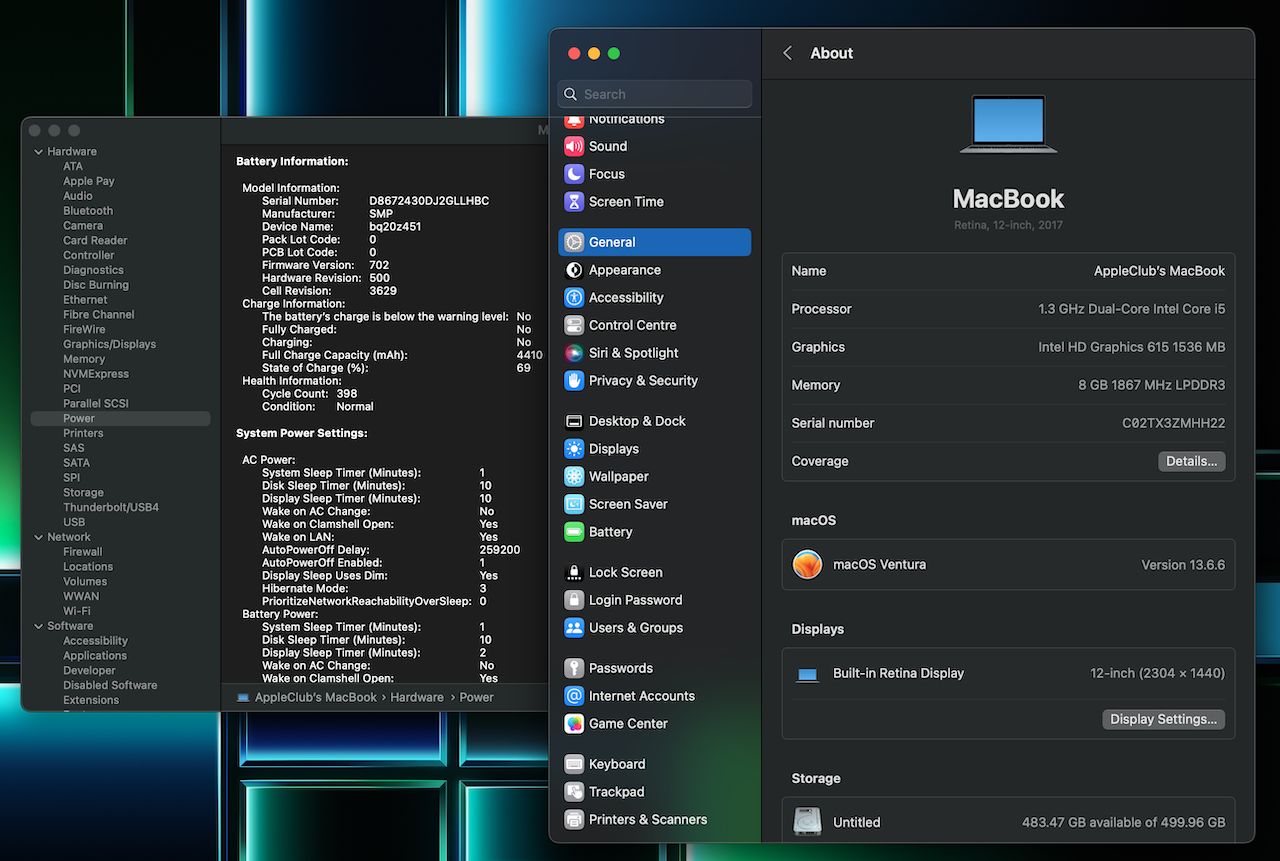
Task: Click Hardware in the path bar
Action: click(x=417, y=697)
